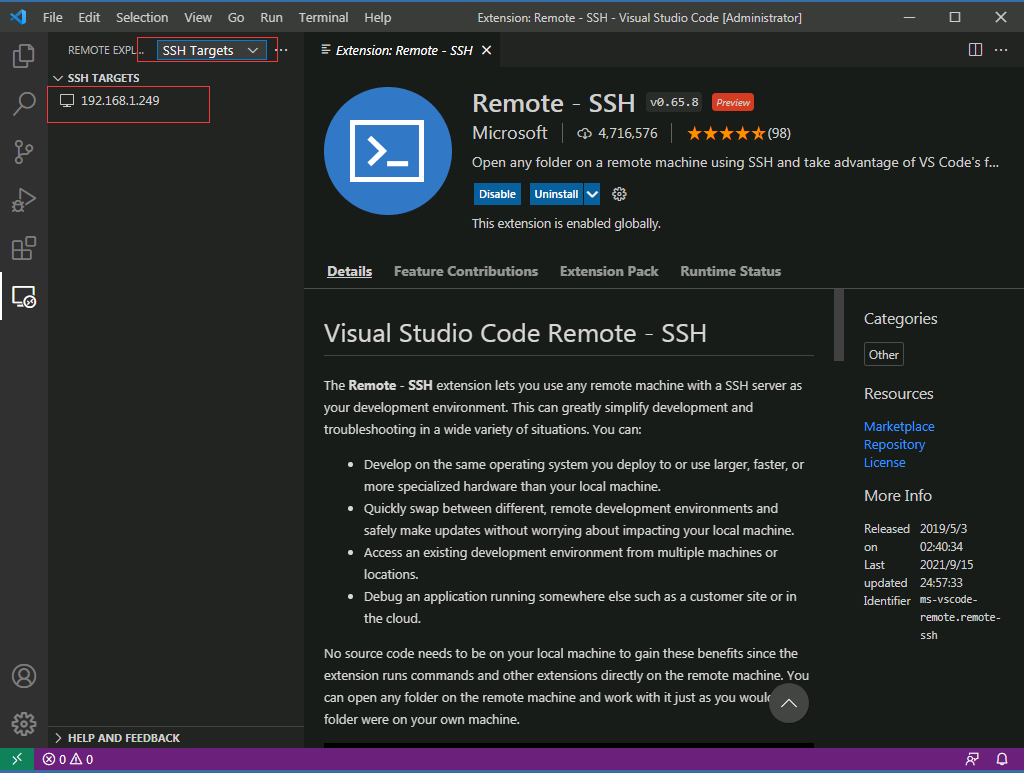
Task: Open notifications bell in status bar
Action: 1002,759
